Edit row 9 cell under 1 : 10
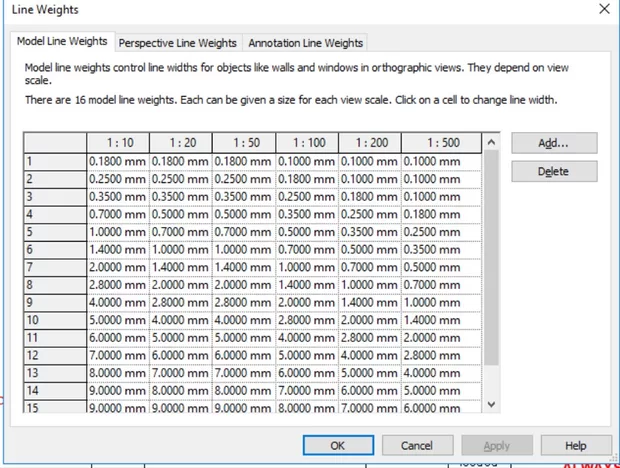This screenshot has width=620, height=468. (x=118, y=302)
